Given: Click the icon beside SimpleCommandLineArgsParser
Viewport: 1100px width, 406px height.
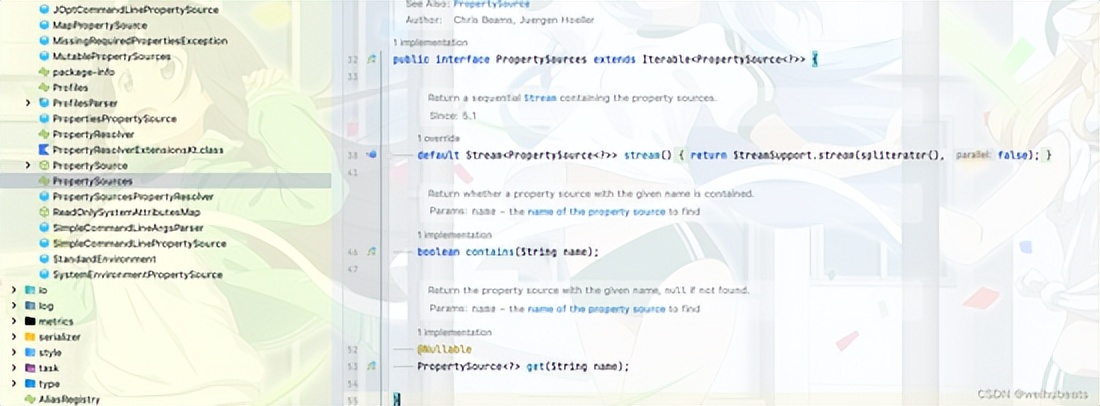Looking at the screenshot, I should tap(44, 228).
